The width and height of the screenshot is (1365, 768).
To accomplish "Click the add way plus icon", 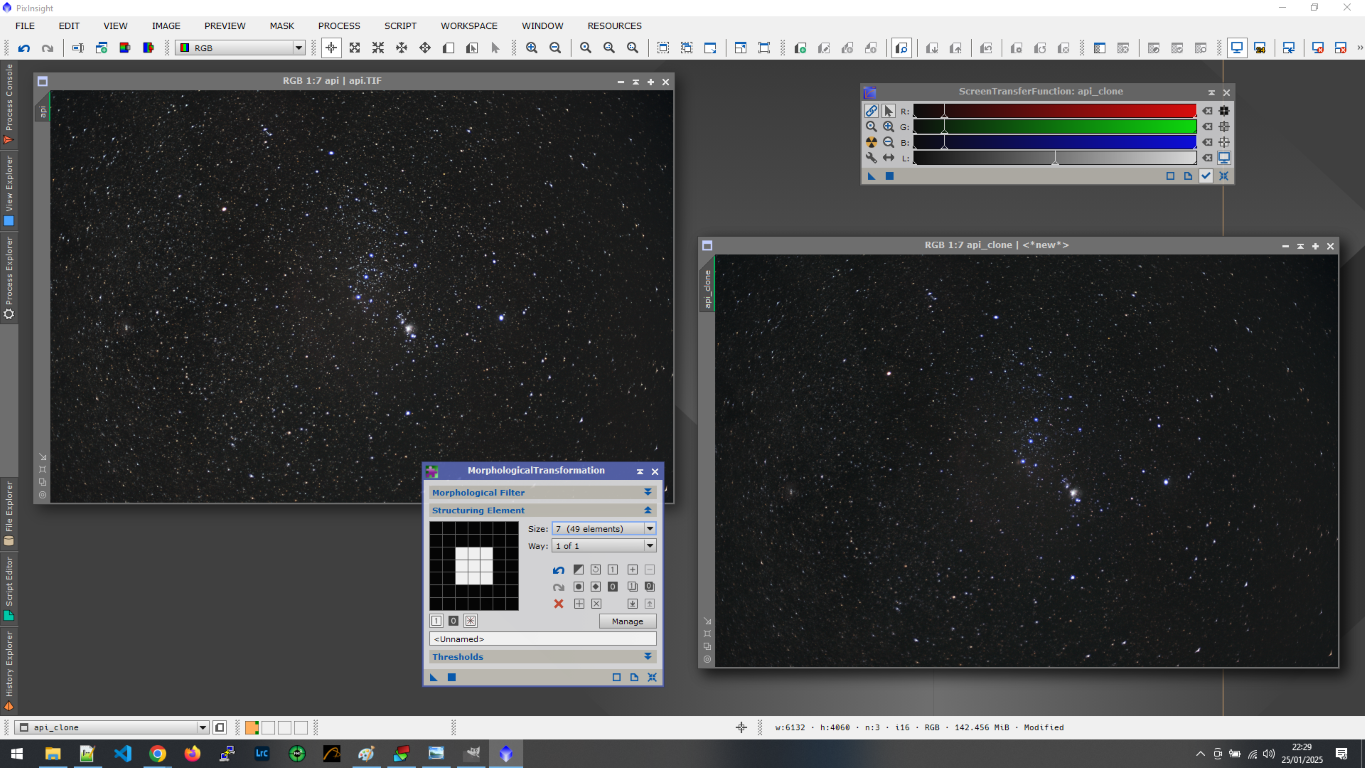I will pos(633,570).
